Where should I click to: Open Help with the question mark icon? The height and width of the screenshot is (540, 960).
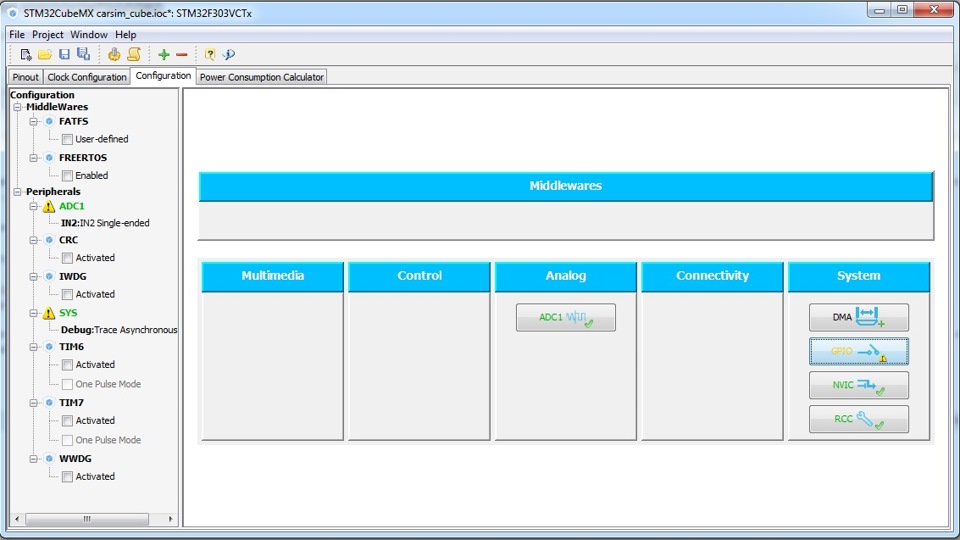click(x=209, y=54)
